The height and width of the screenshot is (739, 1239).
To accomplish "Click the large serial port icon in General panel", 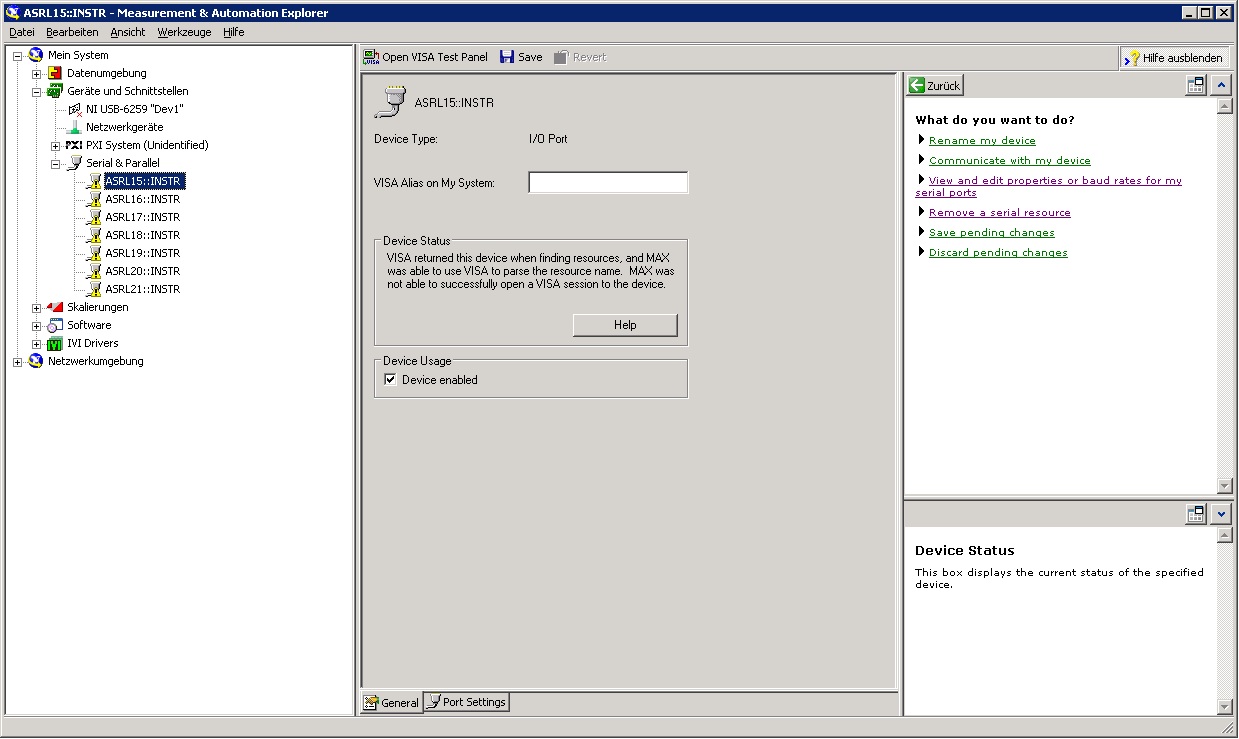I will click(x=390, y=102).
